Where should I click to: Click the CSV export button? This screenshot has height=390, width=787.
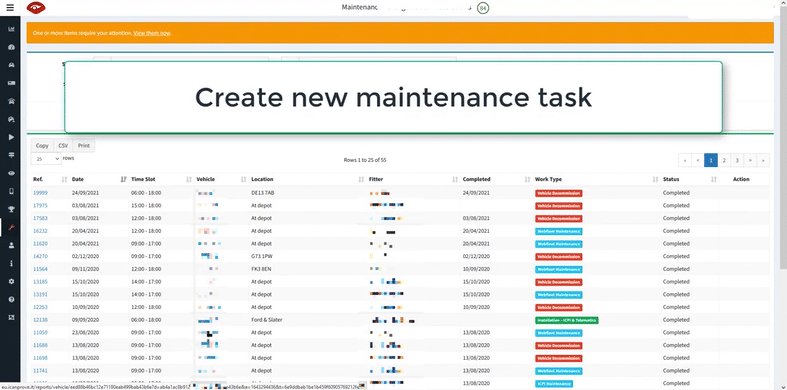tap(63, 146)
